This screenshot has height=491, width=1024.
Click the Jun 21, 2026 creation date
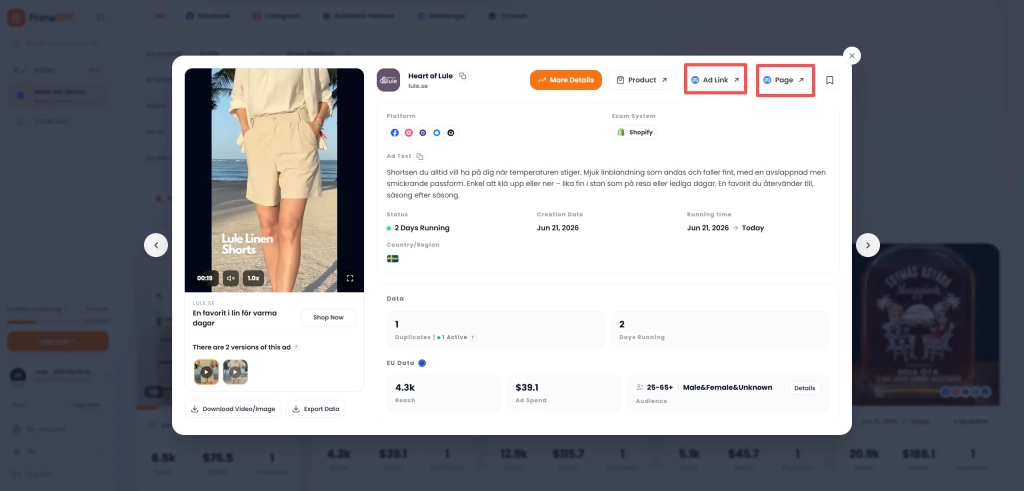(558, 228)
